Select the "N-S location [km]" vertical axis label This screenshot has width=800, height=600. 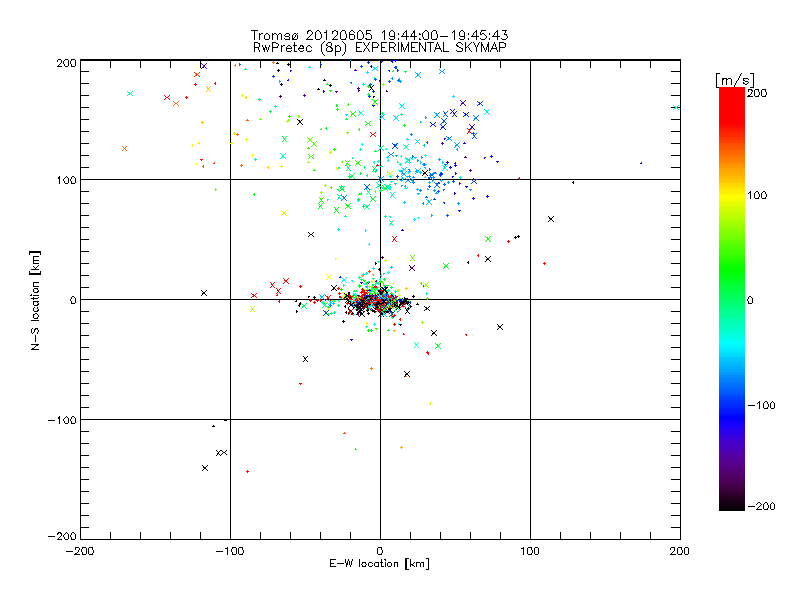35,301
